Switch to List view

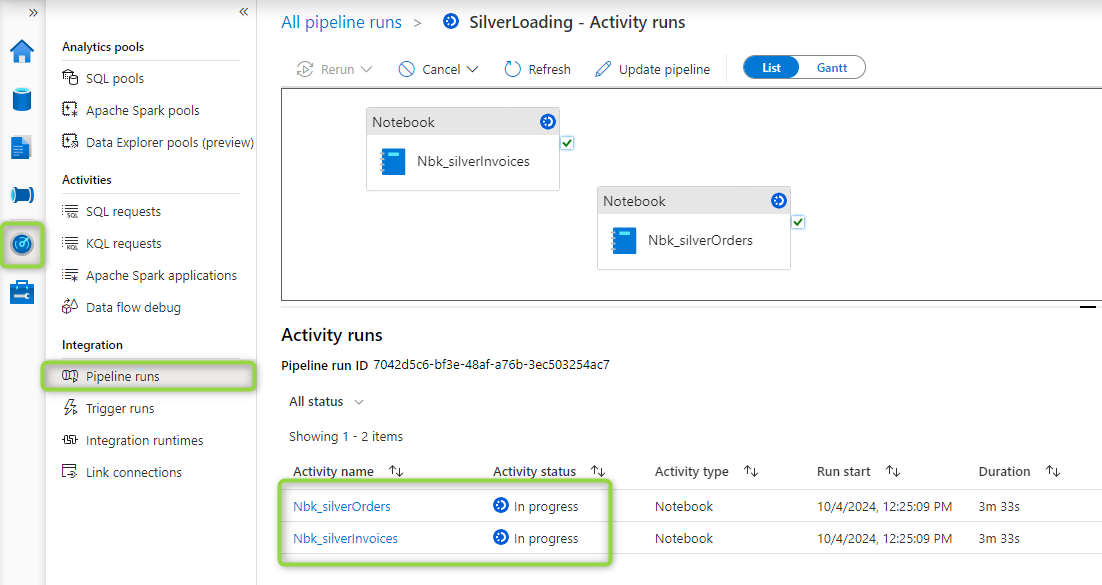tap(771, 68)
